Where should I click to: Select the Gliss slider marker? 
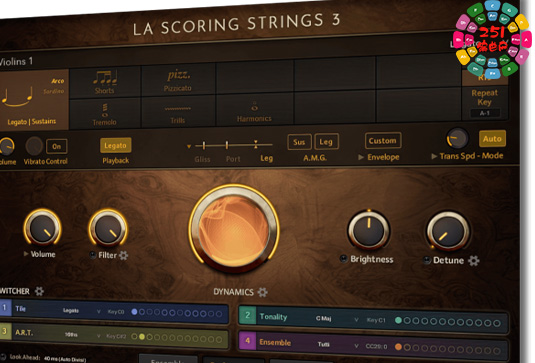(x=204, y=145)
